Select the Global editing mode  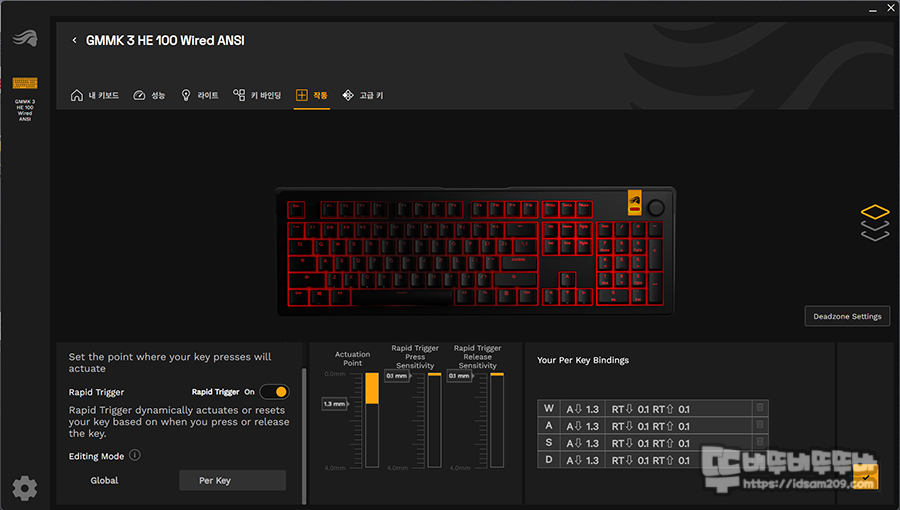(x=104, y=481)
